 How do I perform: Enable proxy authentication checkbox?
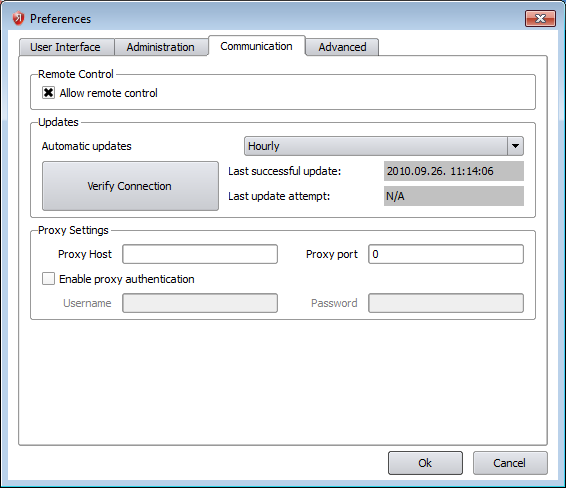point(48,279)
